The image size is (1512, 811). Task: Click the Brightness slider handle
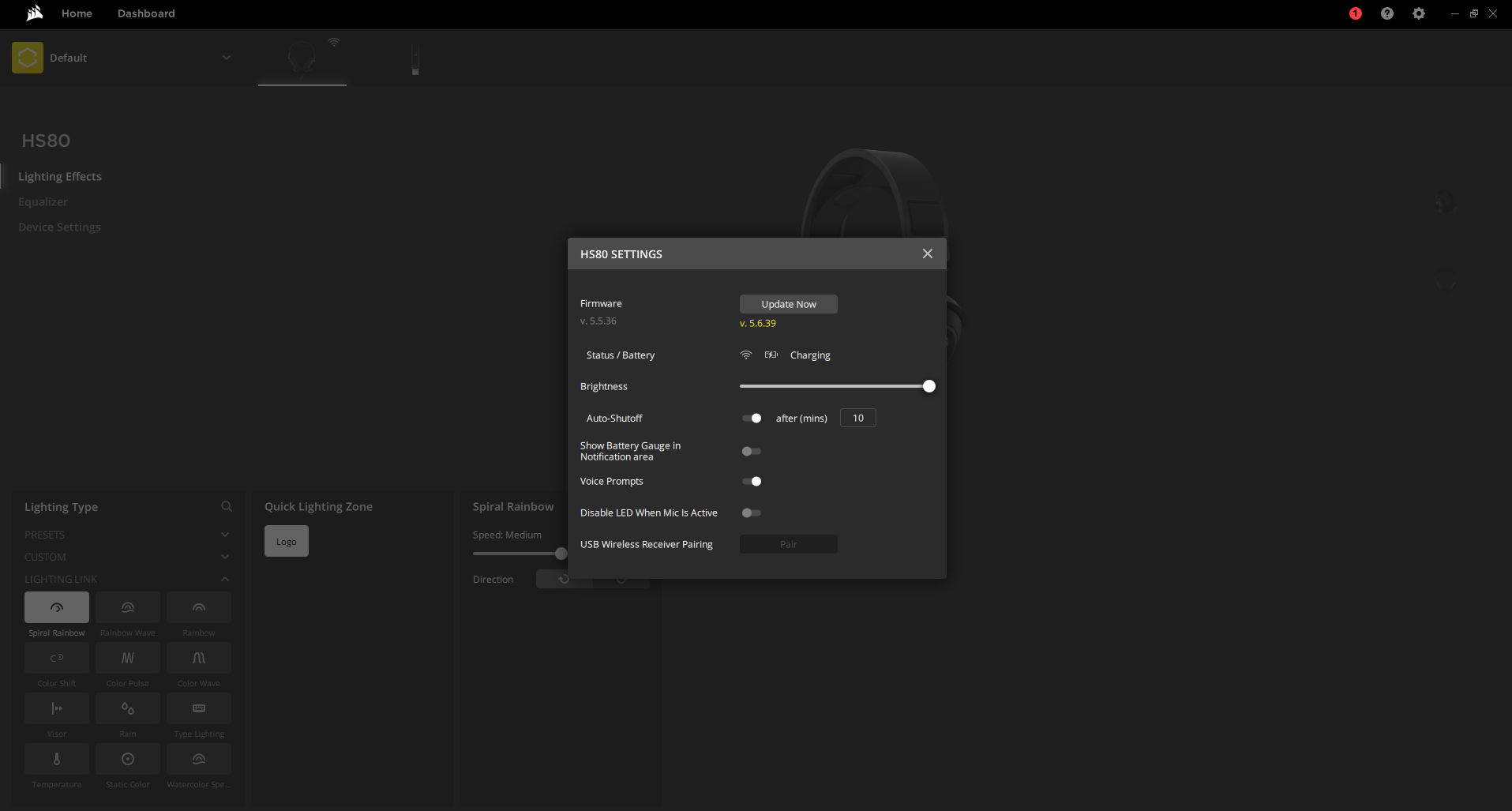[929, 386]
